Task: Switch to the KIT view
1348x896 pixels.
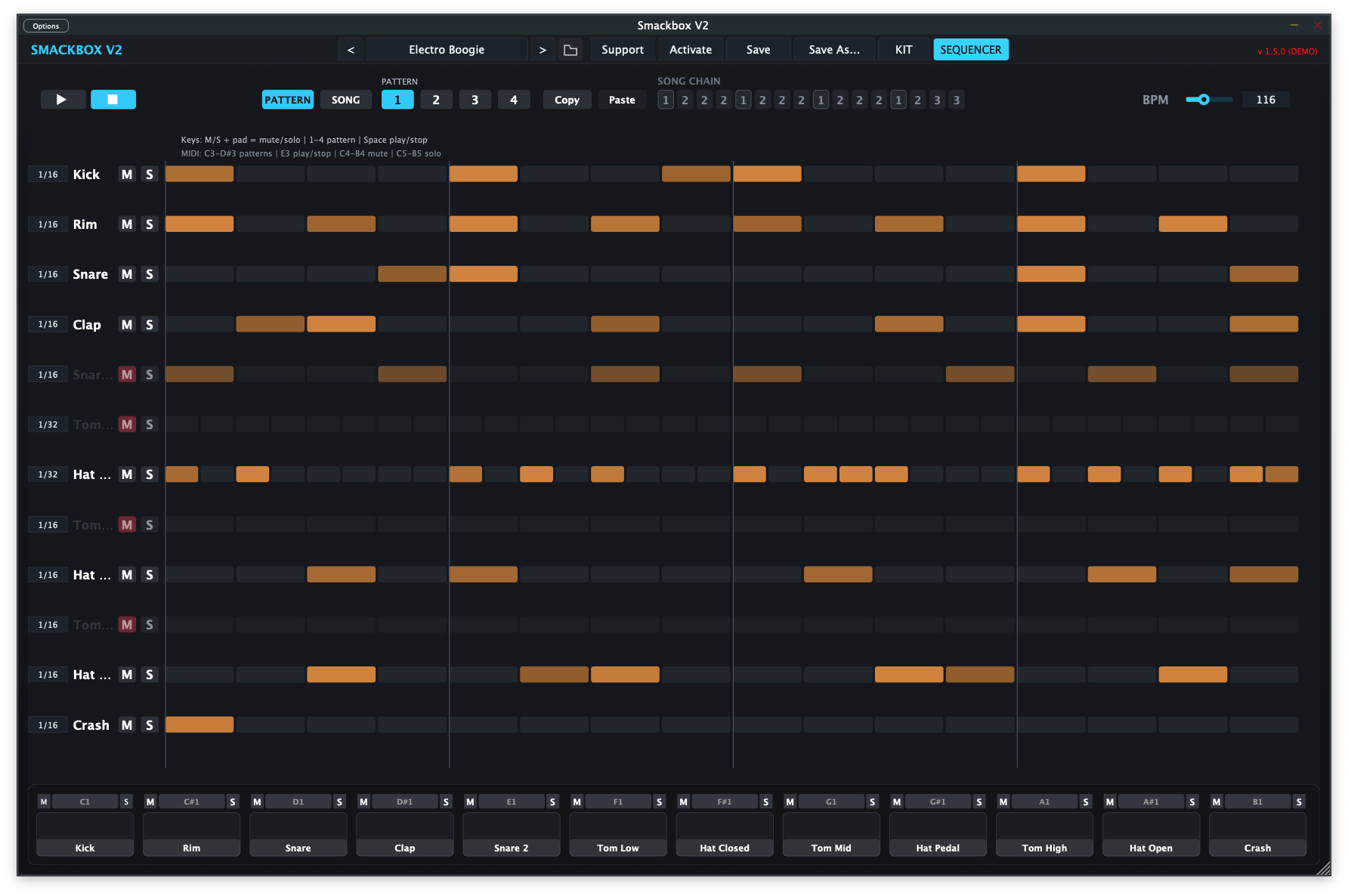Action: coord(904,50)
